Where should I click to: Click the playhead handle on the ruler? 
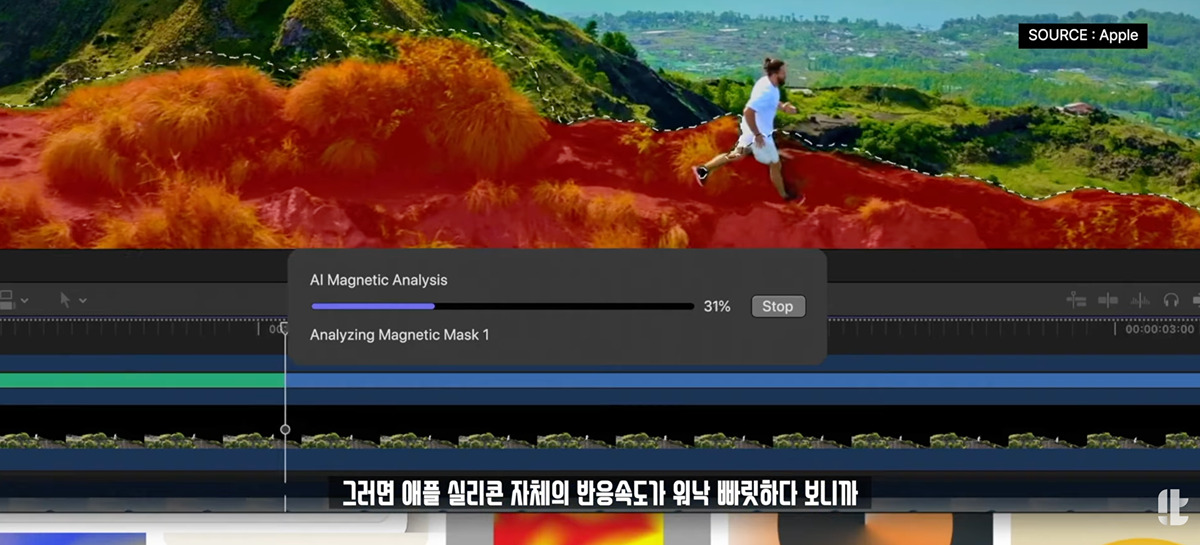click(x=284, y=328)
